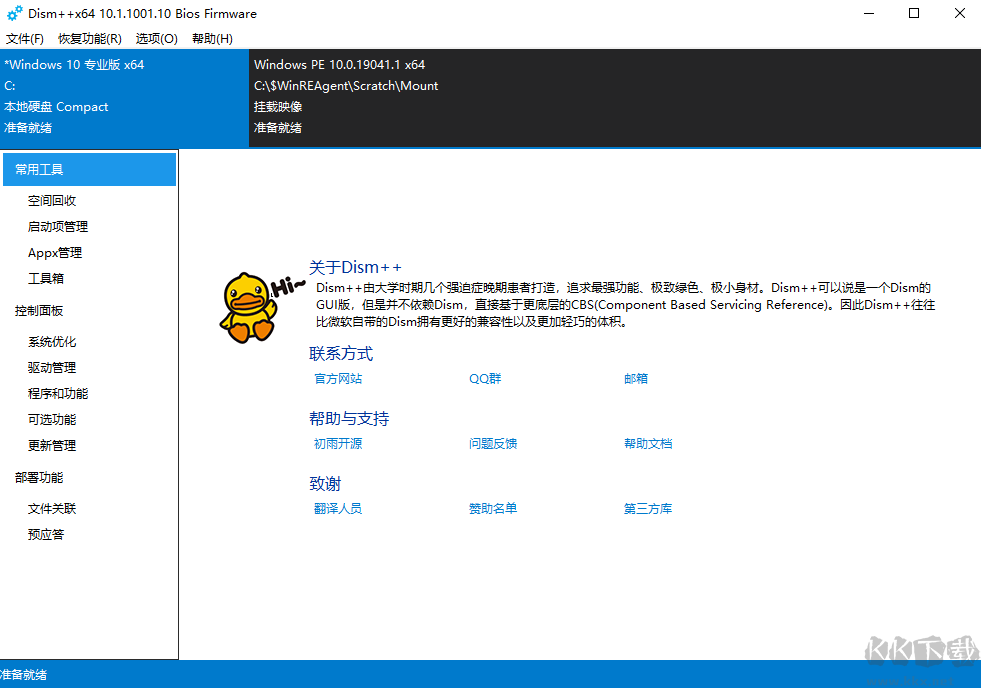Open the 文件(F) menu
This screenshot has height=688, width=981.
(25, 38)
